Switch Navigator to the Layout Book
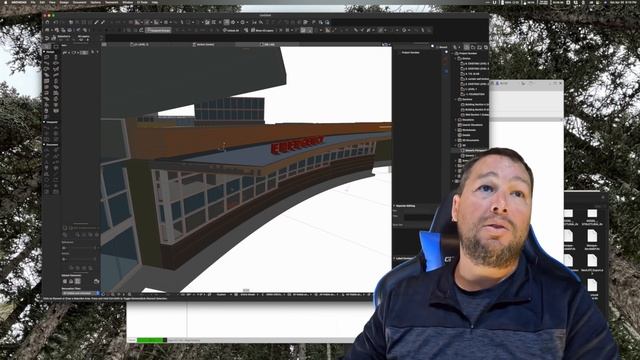The image size is (640, 360). click(x=480, y=47)
